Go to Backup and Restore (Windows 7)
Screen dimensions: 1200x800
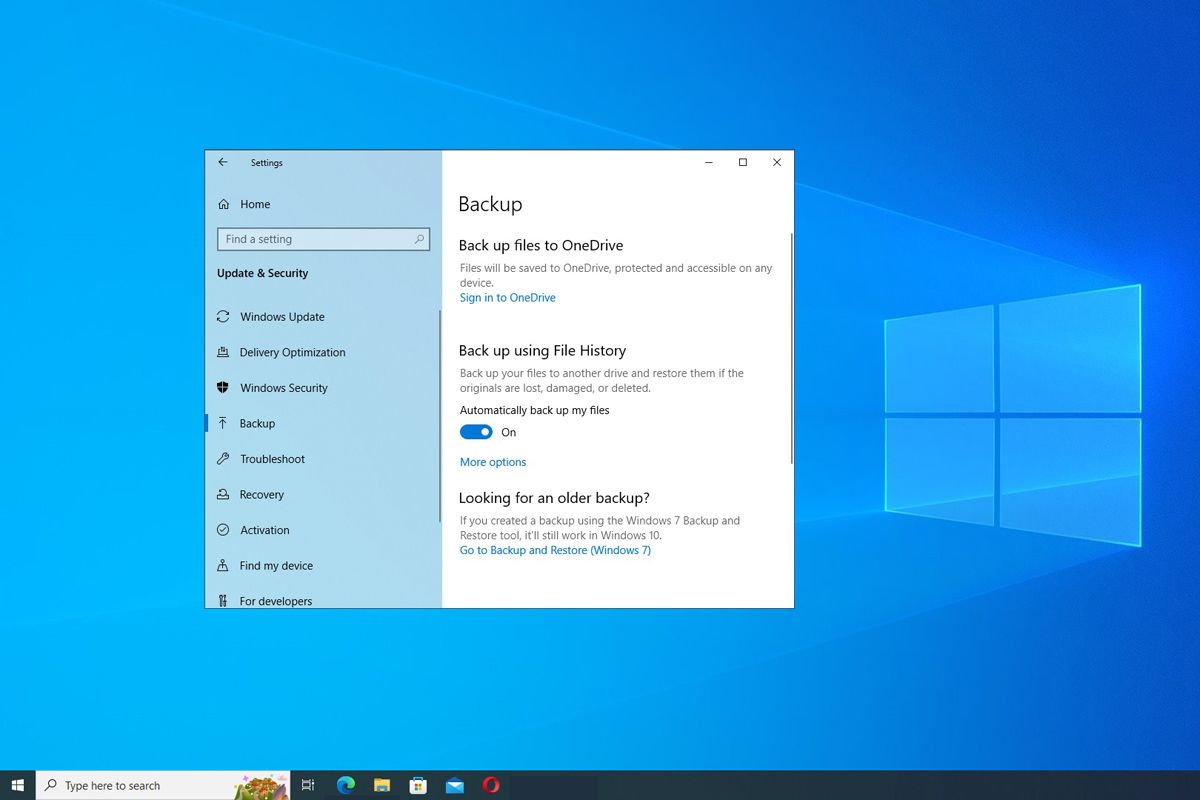555,550
